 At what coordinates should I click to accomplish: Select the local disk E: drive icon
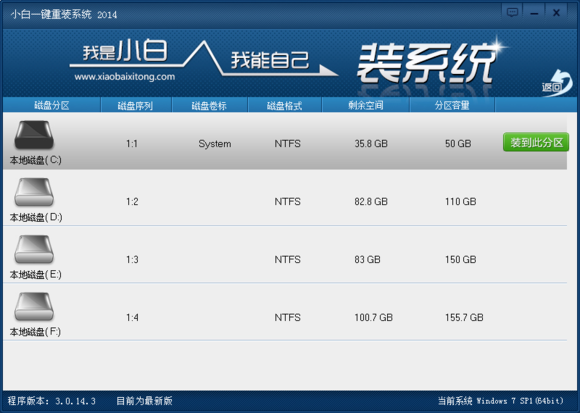[34, 250]
